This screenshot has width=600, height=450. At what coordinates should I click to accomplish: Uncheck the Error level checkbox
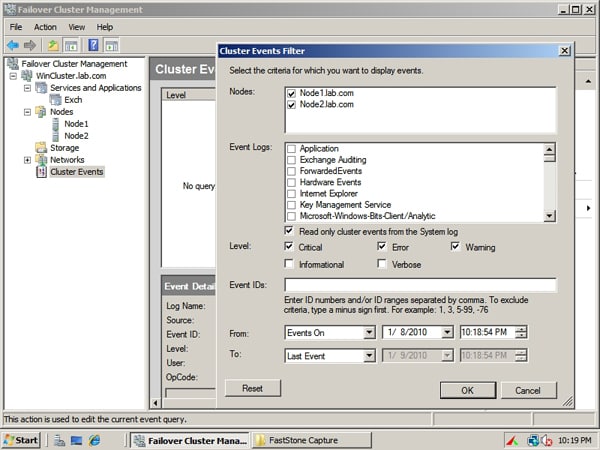382,246
